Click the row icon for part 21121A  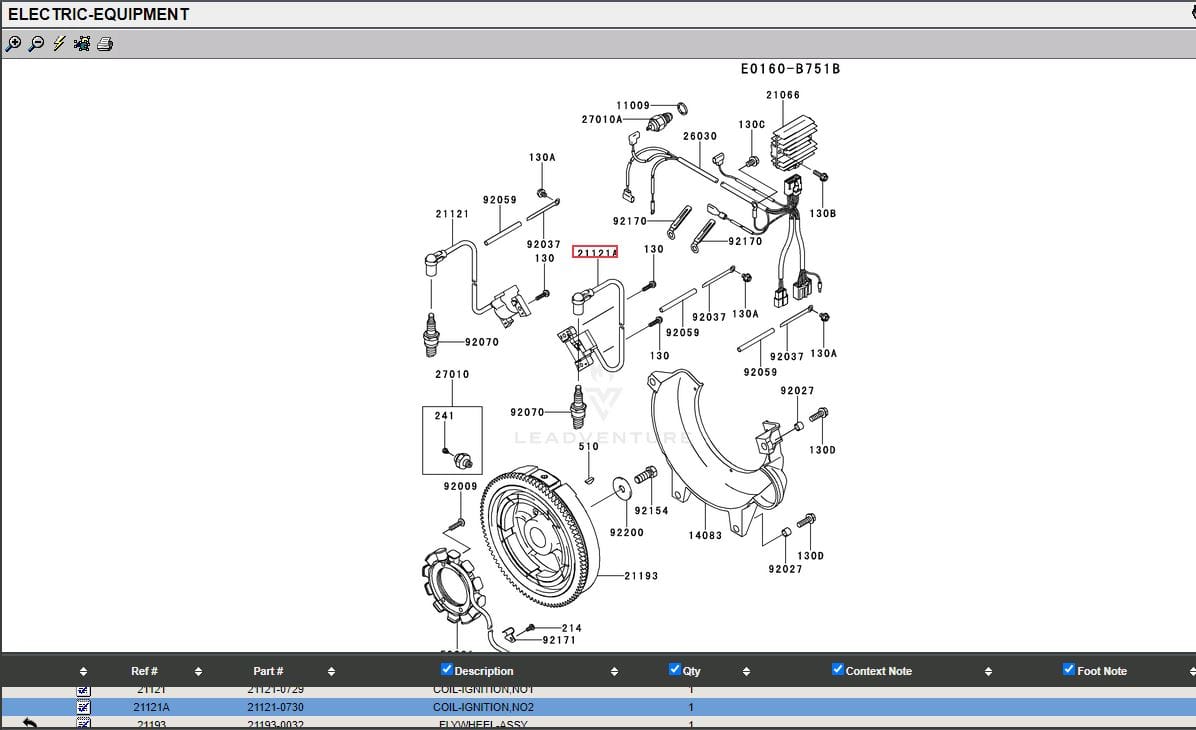[84, 707]
